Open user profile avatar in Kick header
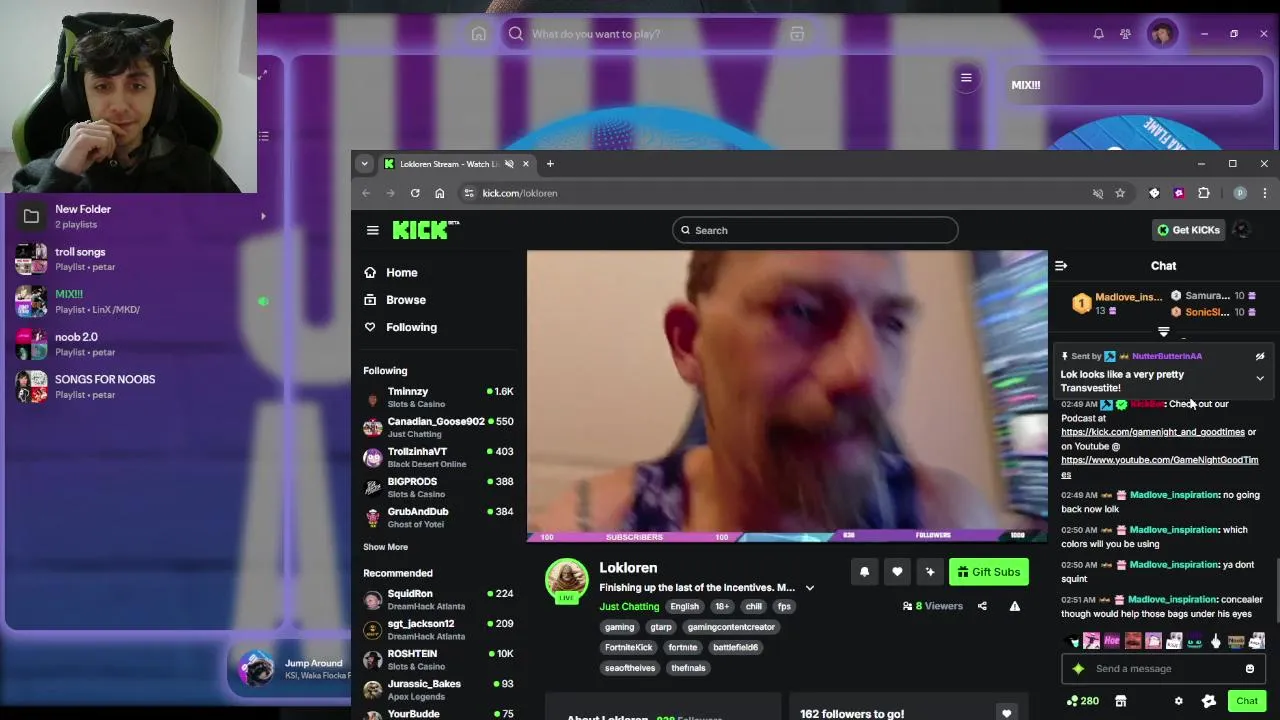The width and height of the screenshot is (1280, 720). (x=1242, y=230)
